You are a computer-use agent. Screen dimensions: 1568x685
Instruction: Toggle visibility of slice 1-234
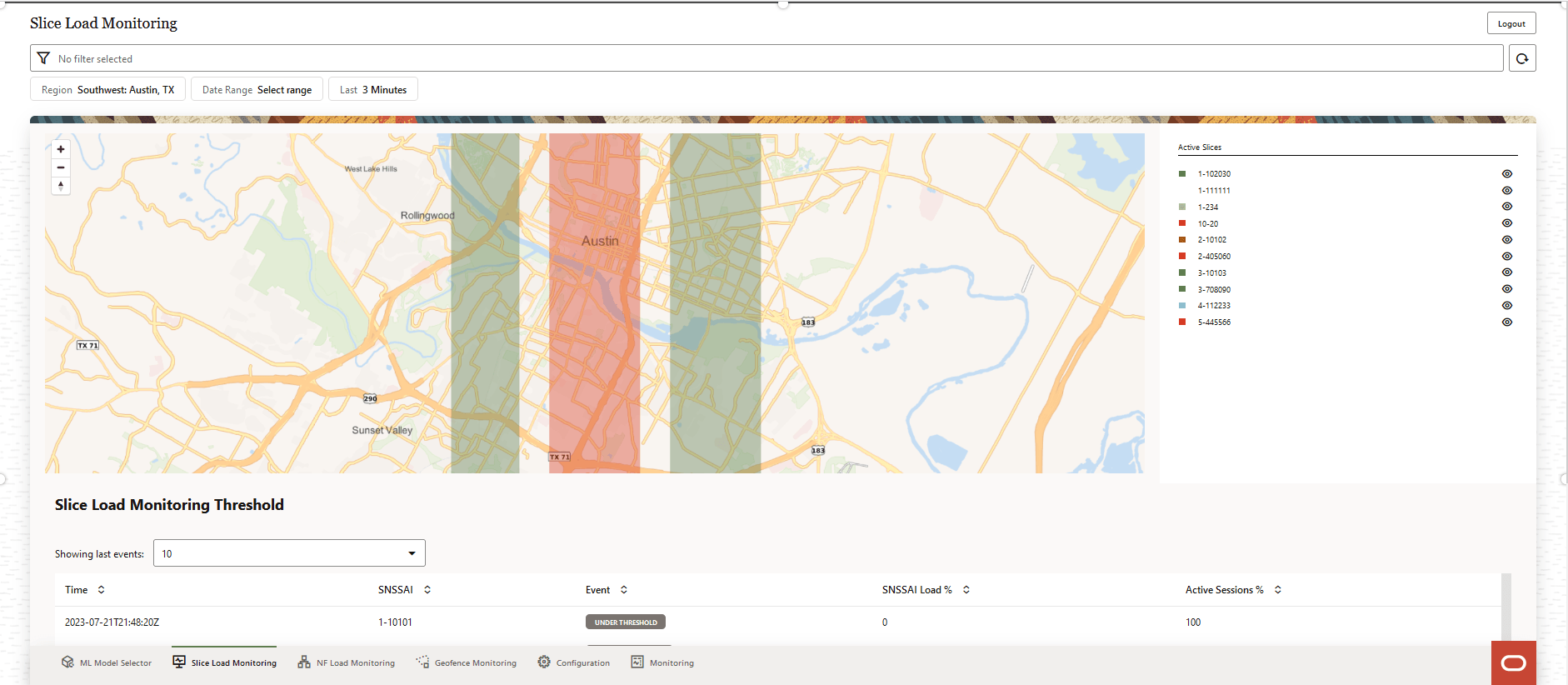click(1507, 207)
